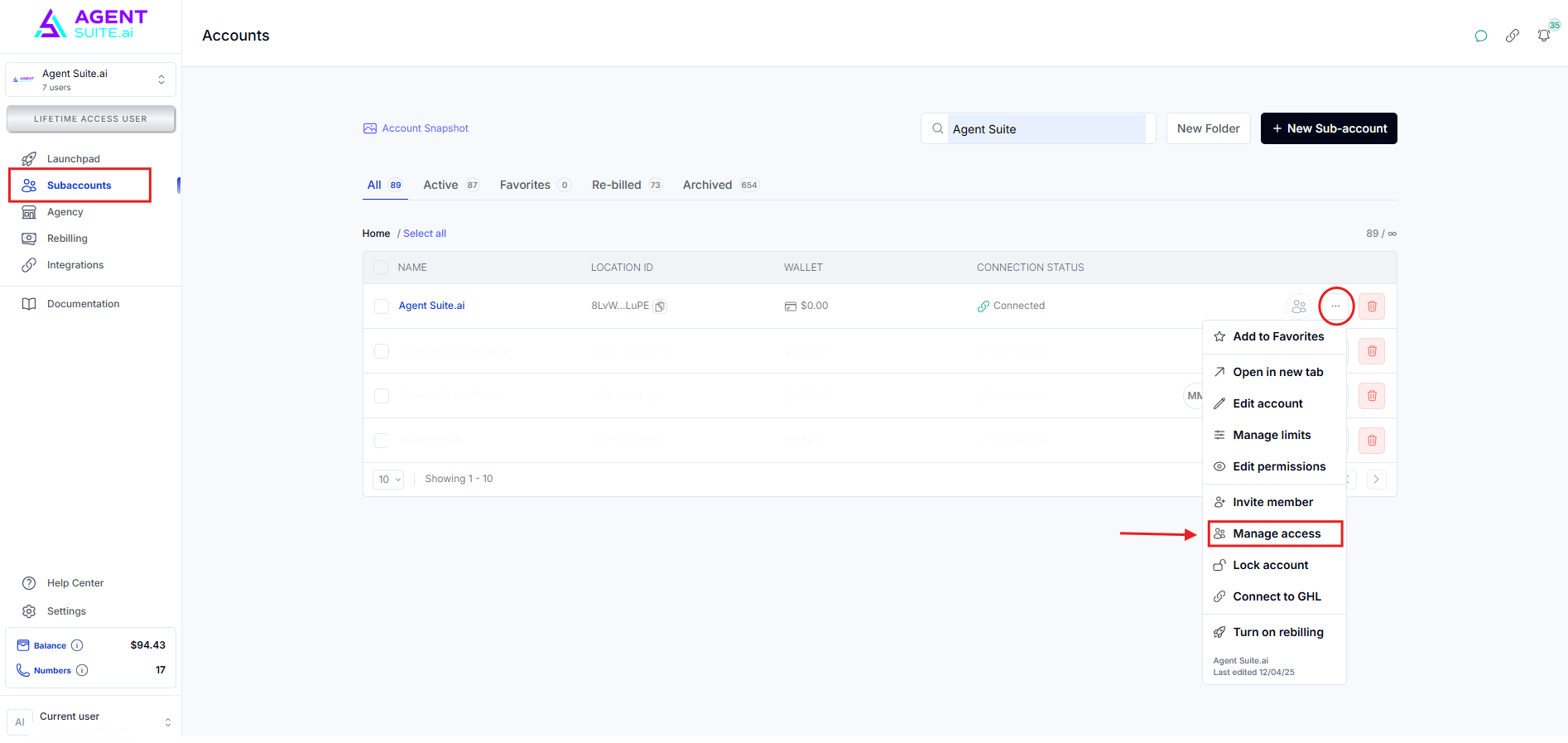
Task: Select Subaccounts in the sidebar
Action: (x=79, y=186)
